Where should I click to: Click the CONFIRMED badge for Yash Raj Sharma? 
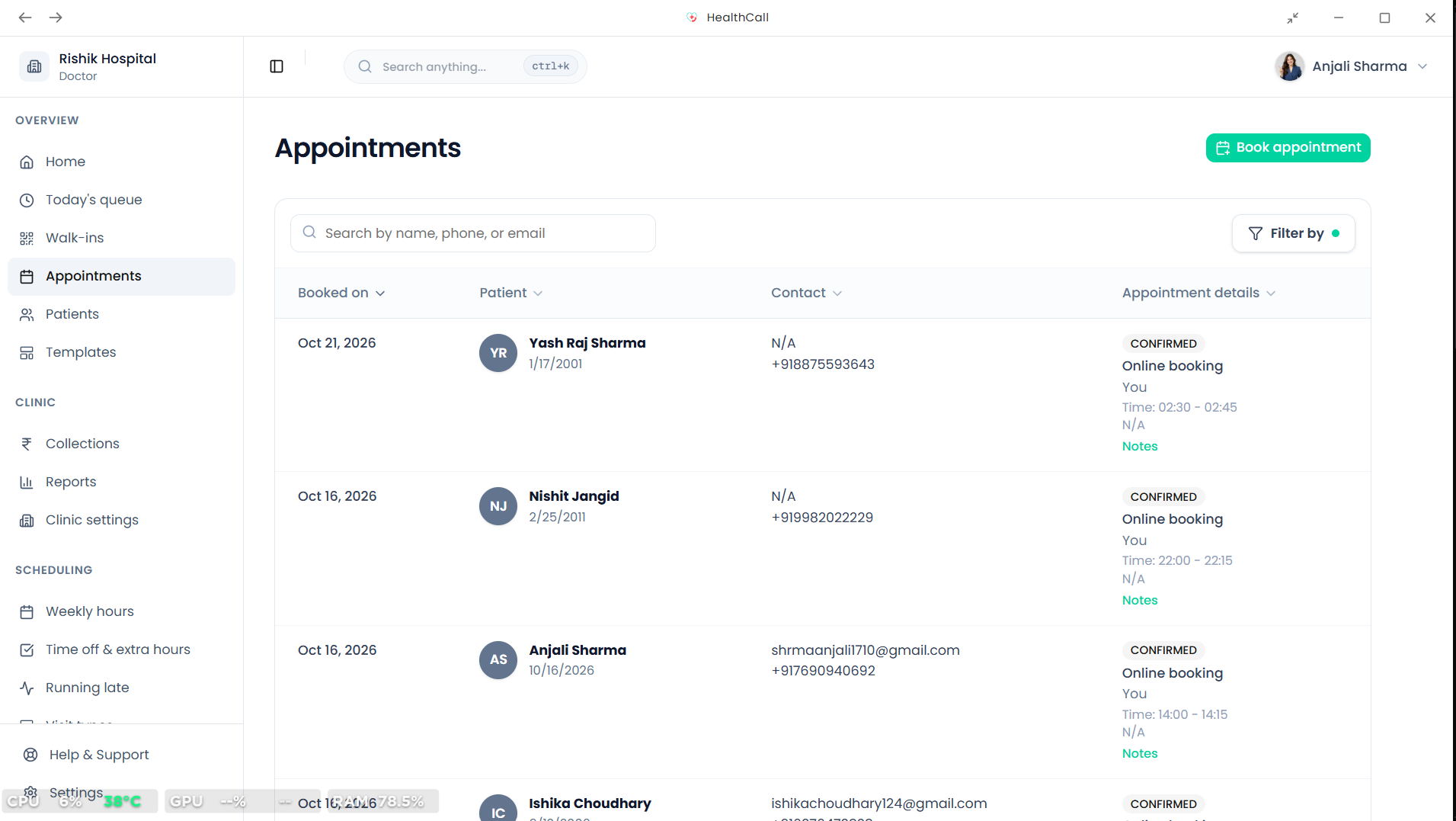click(1163, 344)
